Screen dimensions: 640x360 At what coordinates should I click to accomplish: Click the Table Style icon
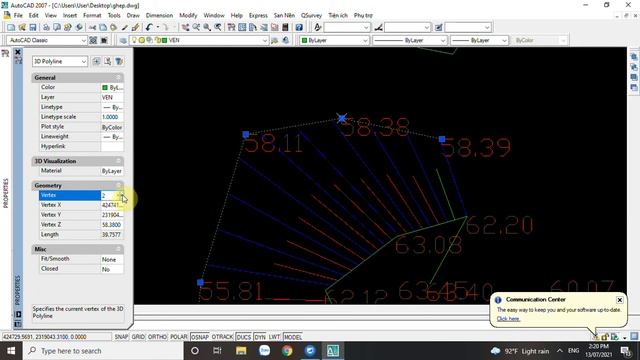[438, 27]
